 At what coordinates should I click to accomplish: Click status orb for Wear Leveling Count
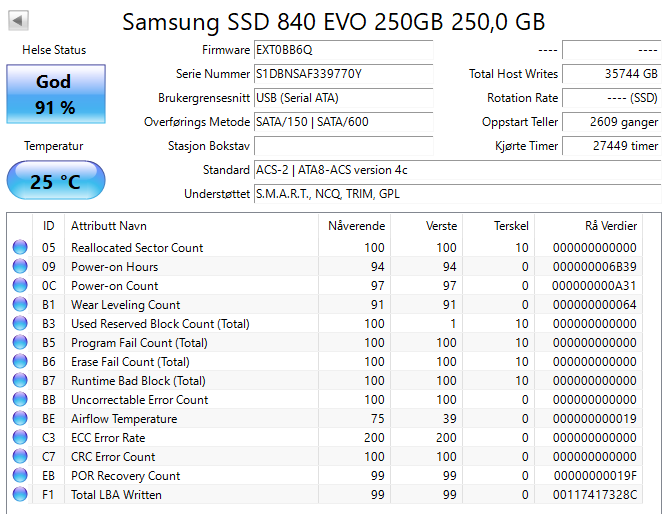(x=20, y=305)
